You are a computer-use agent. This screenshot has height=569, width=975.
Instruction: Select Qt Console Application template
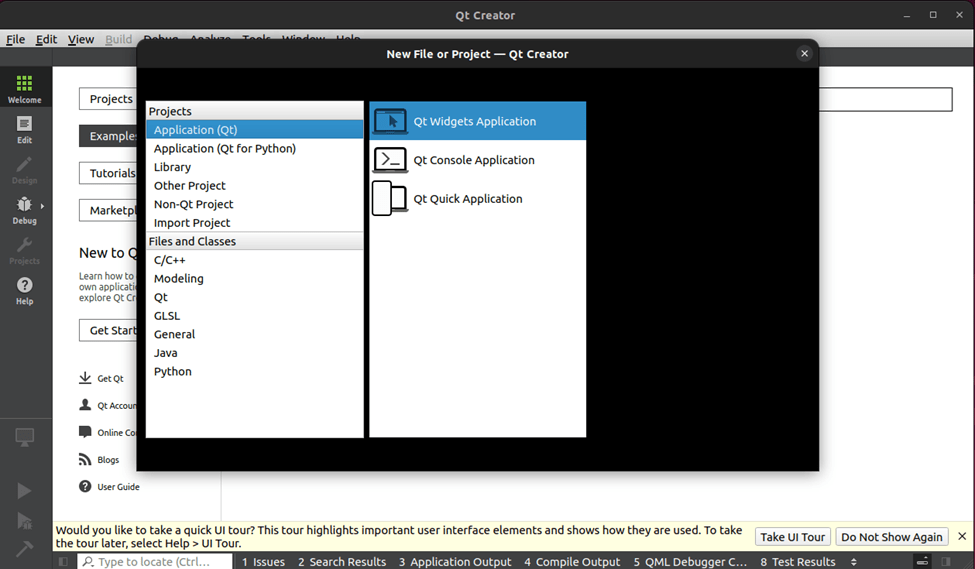478,160
